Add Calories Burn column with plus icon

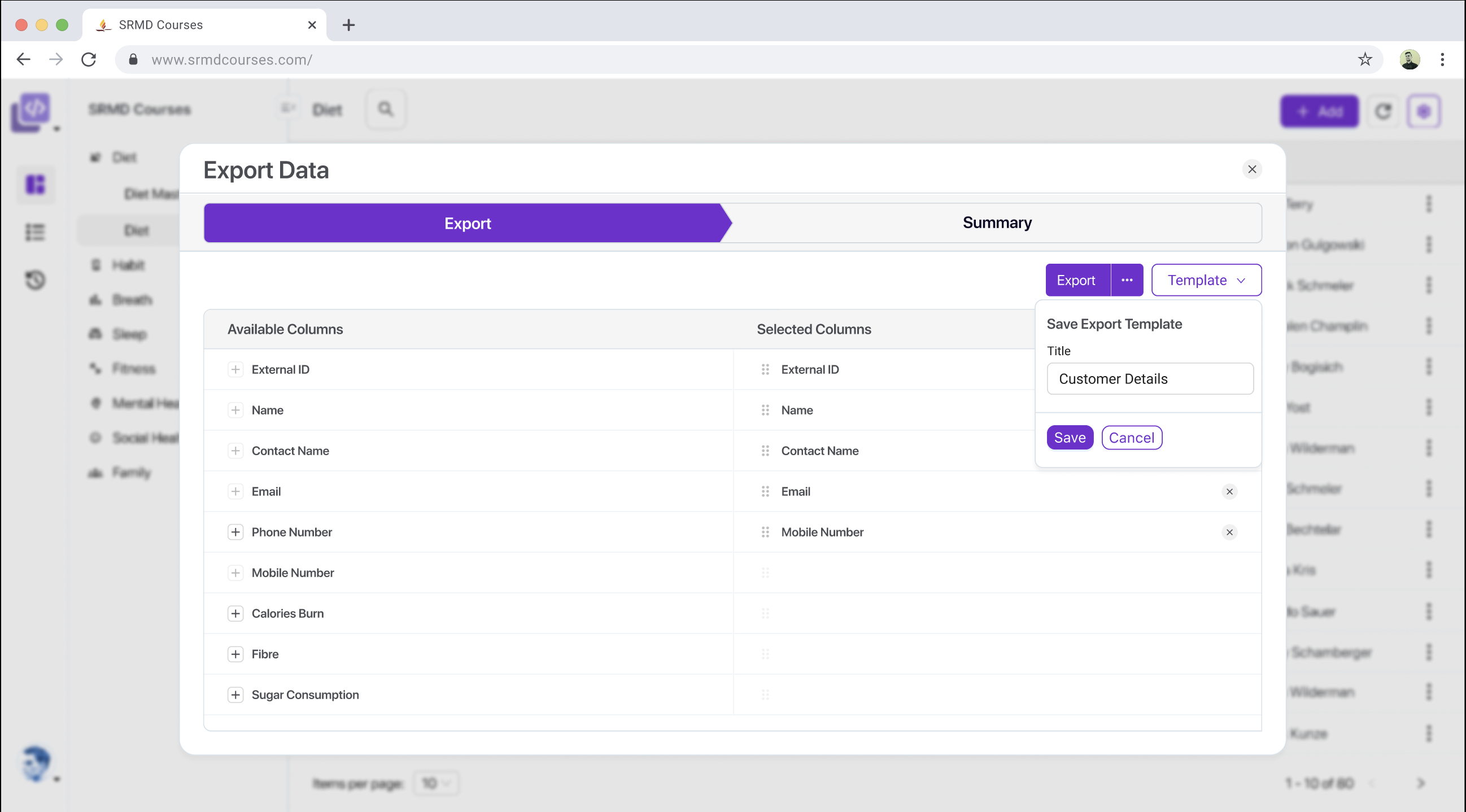point(235,613)
